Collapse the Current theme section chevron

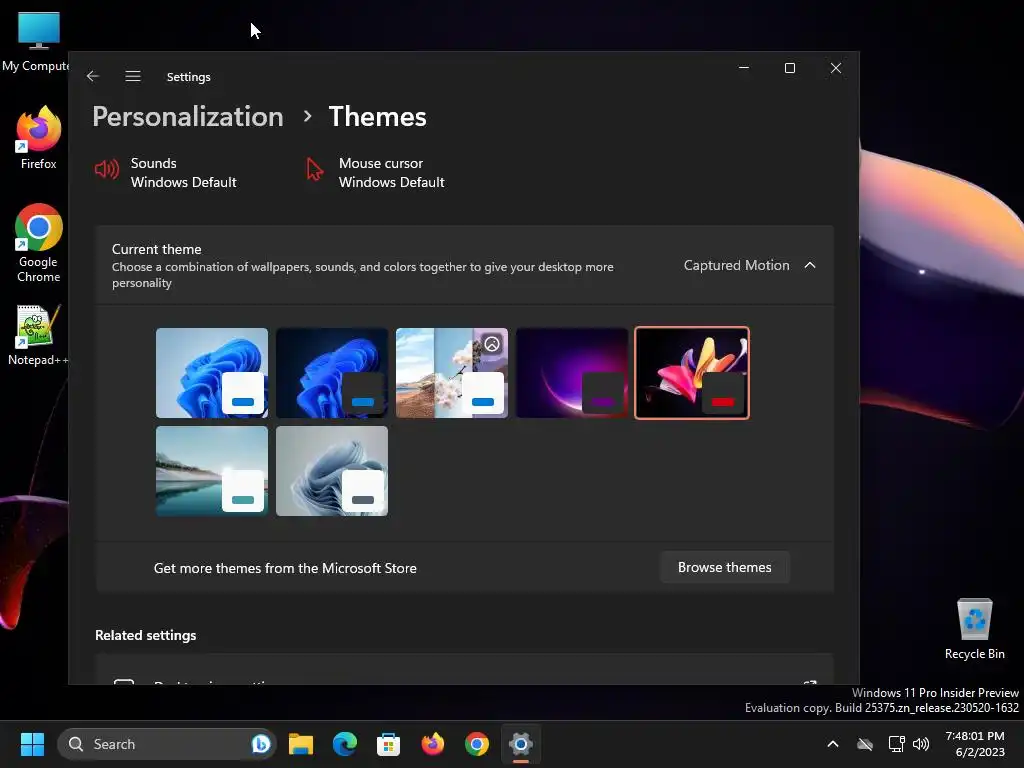click(810, 265)
